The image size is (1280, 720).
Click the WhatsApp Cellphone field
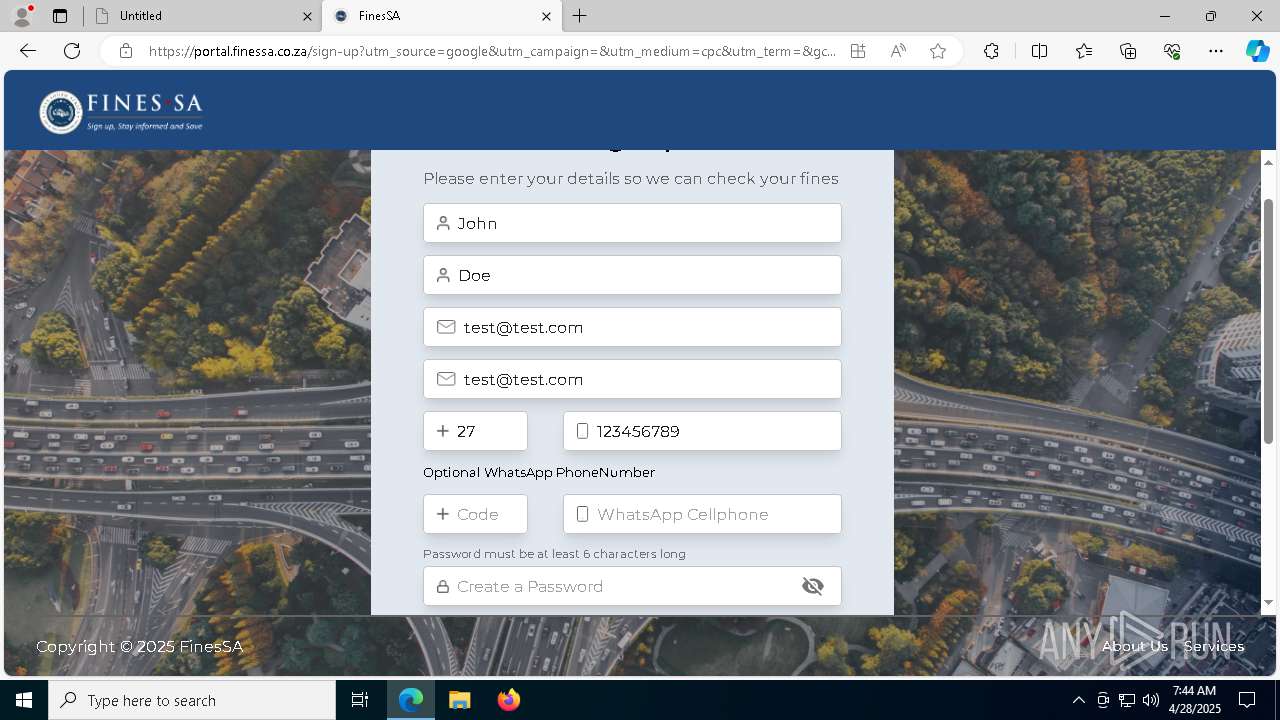pyautogui.click(x=702, y=514)
